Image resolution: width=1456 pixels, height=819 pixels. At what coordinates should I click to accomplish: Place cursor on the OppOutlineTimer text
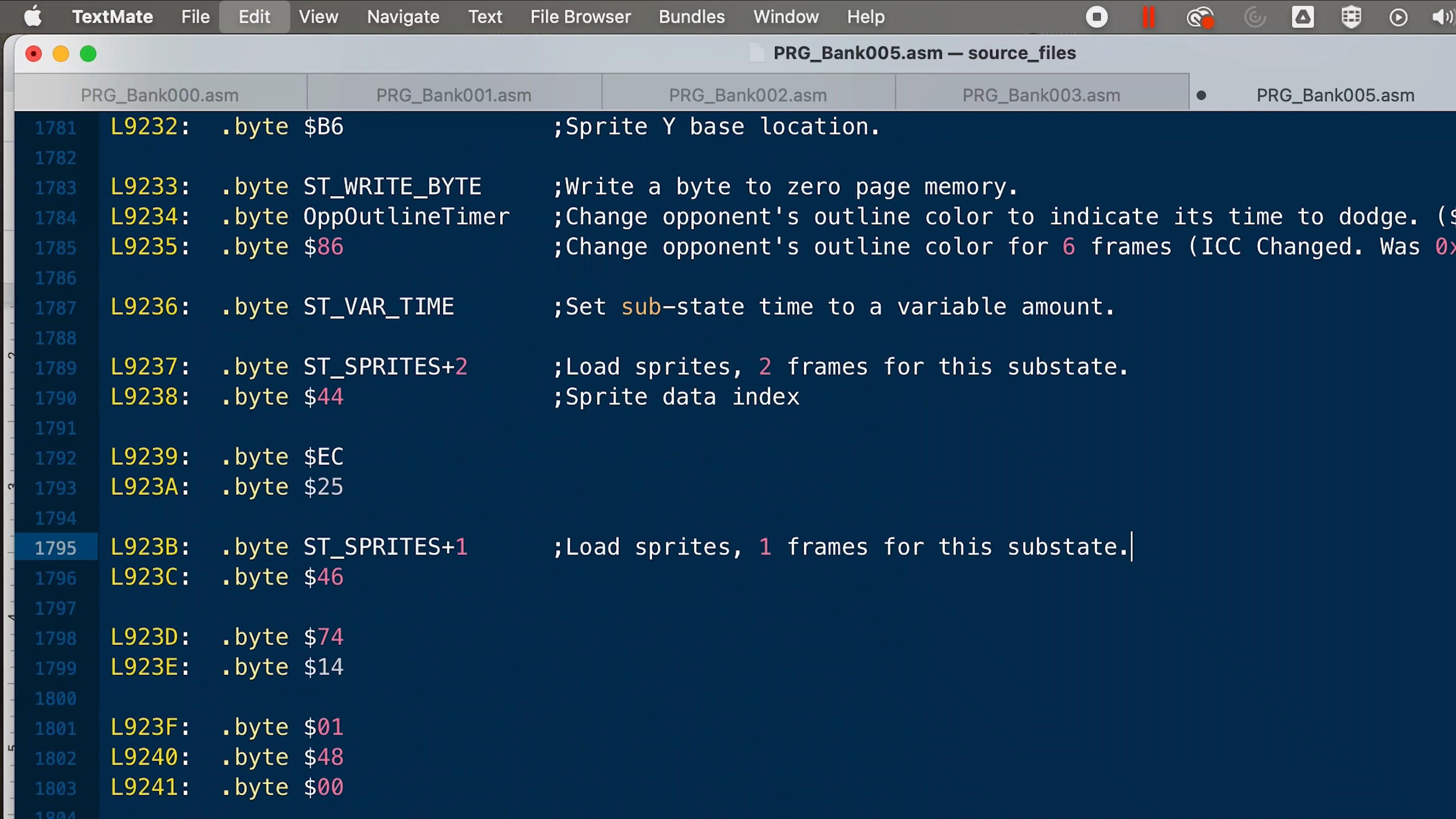(406, 217)
